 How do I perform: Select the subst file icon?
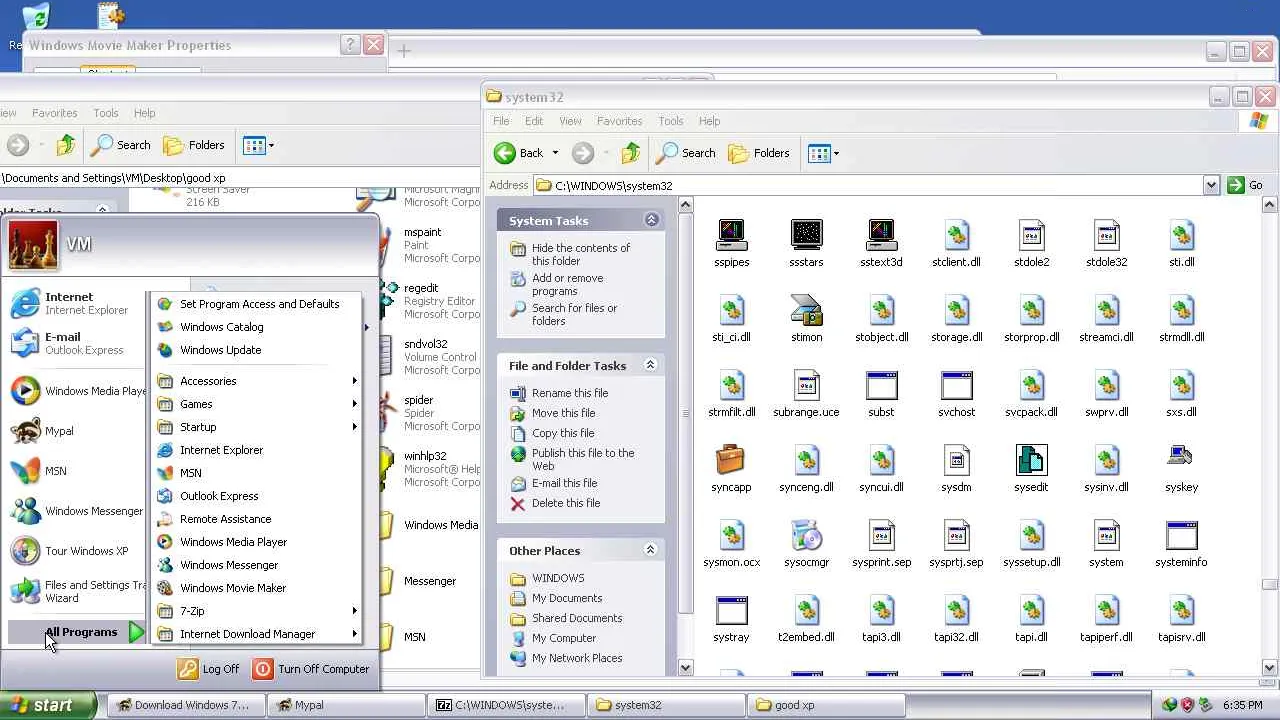point(881,393)
